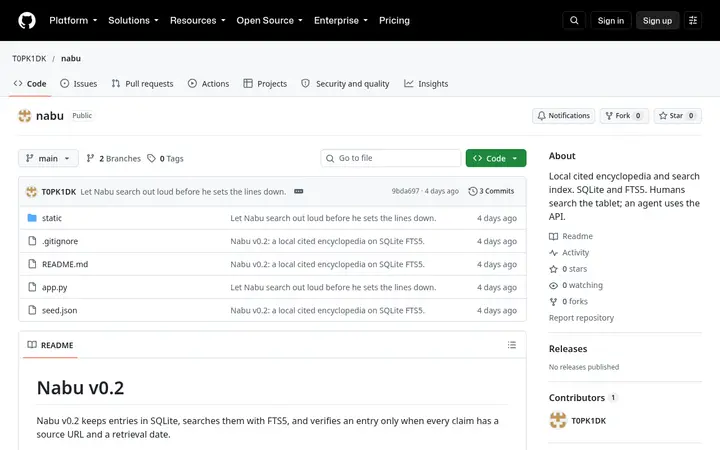Click the Sign in button
Viewport: 720px width, 450px height.
611,21
